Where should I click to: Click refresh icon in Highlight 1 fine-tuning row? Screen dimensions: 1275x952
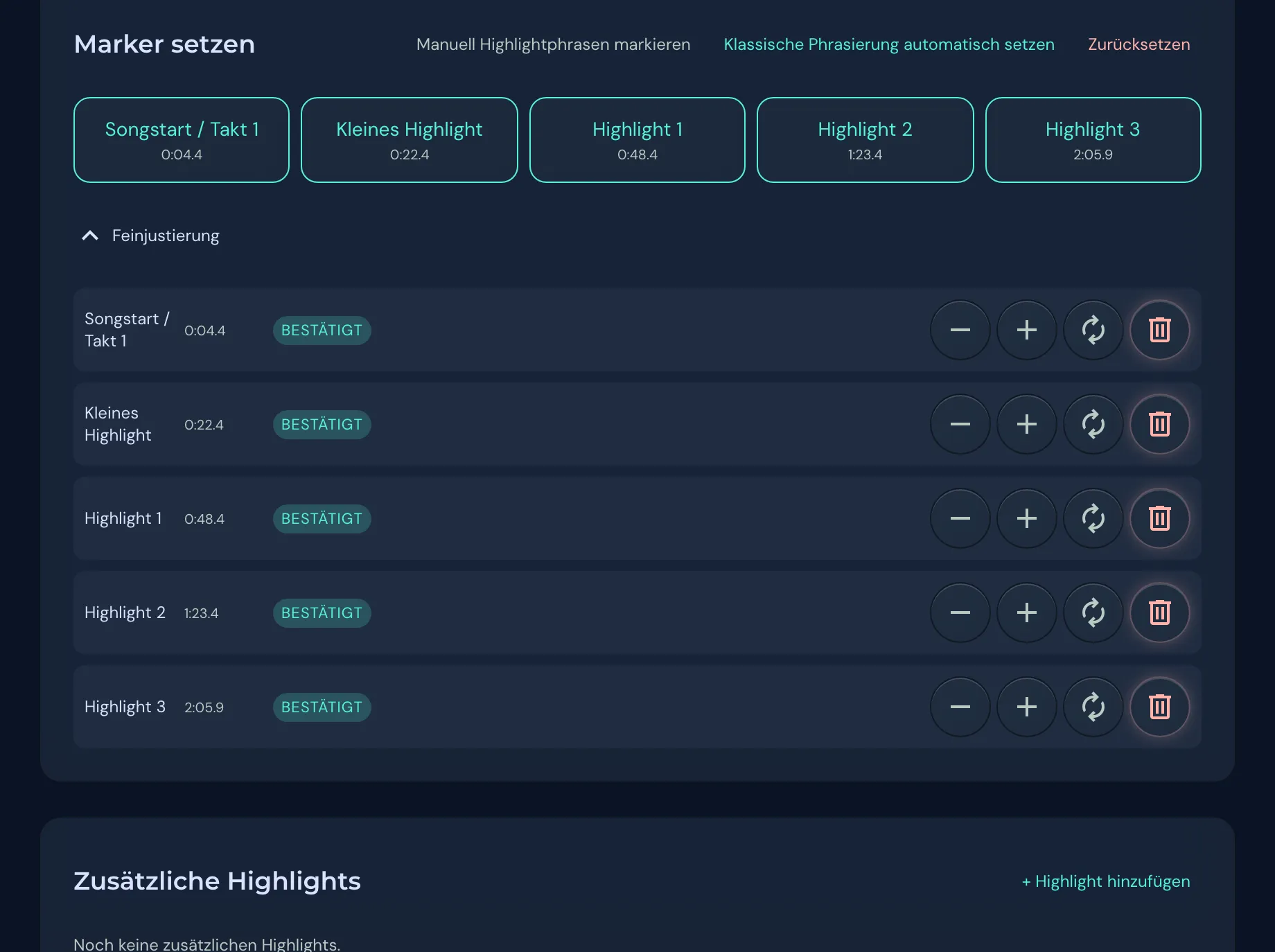1093,518
